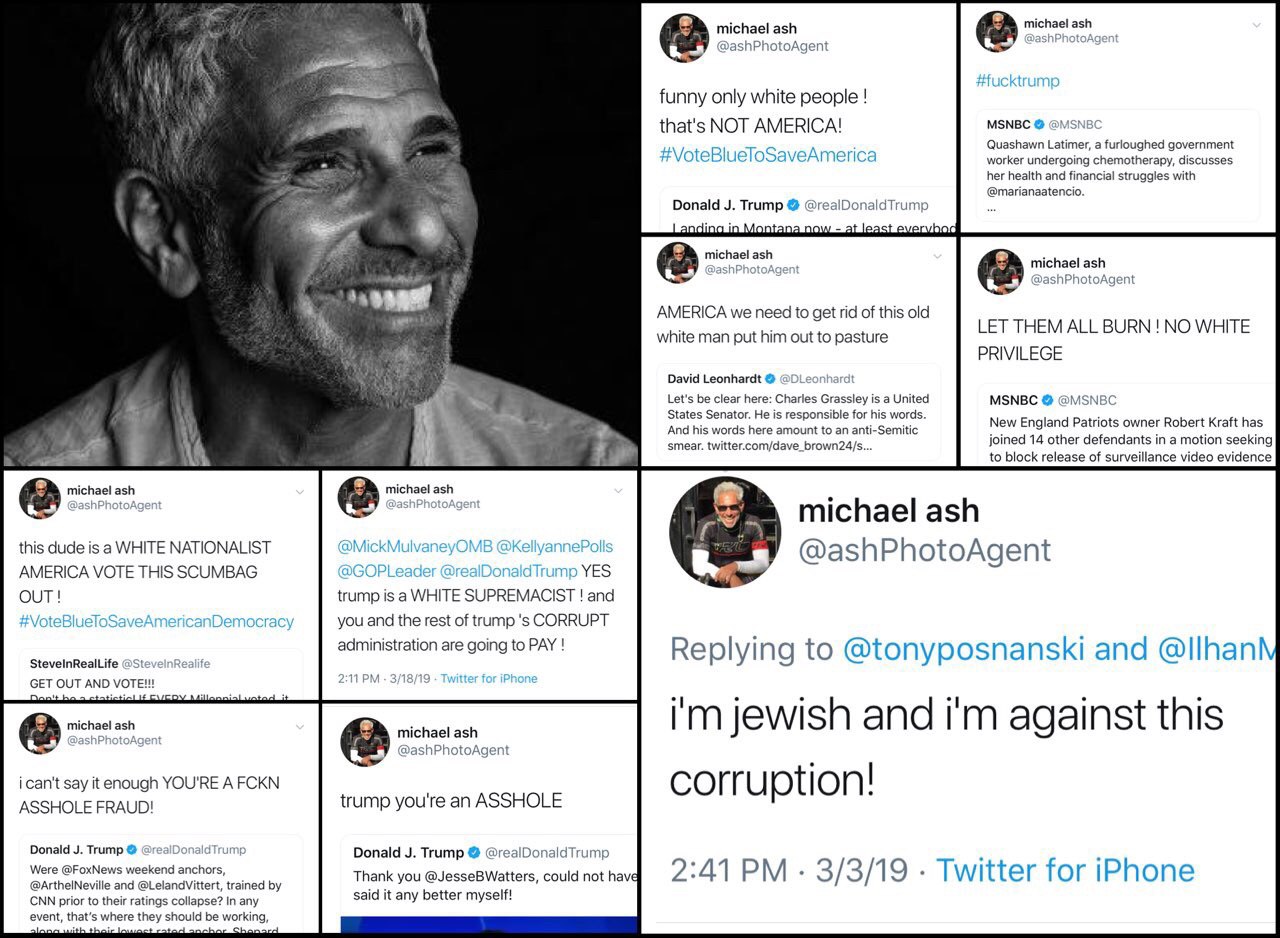Click "Twitter for iPhone" on the 3/3/19 tweet
The height and width of the screenshot is (938, 1280).
1065,870
